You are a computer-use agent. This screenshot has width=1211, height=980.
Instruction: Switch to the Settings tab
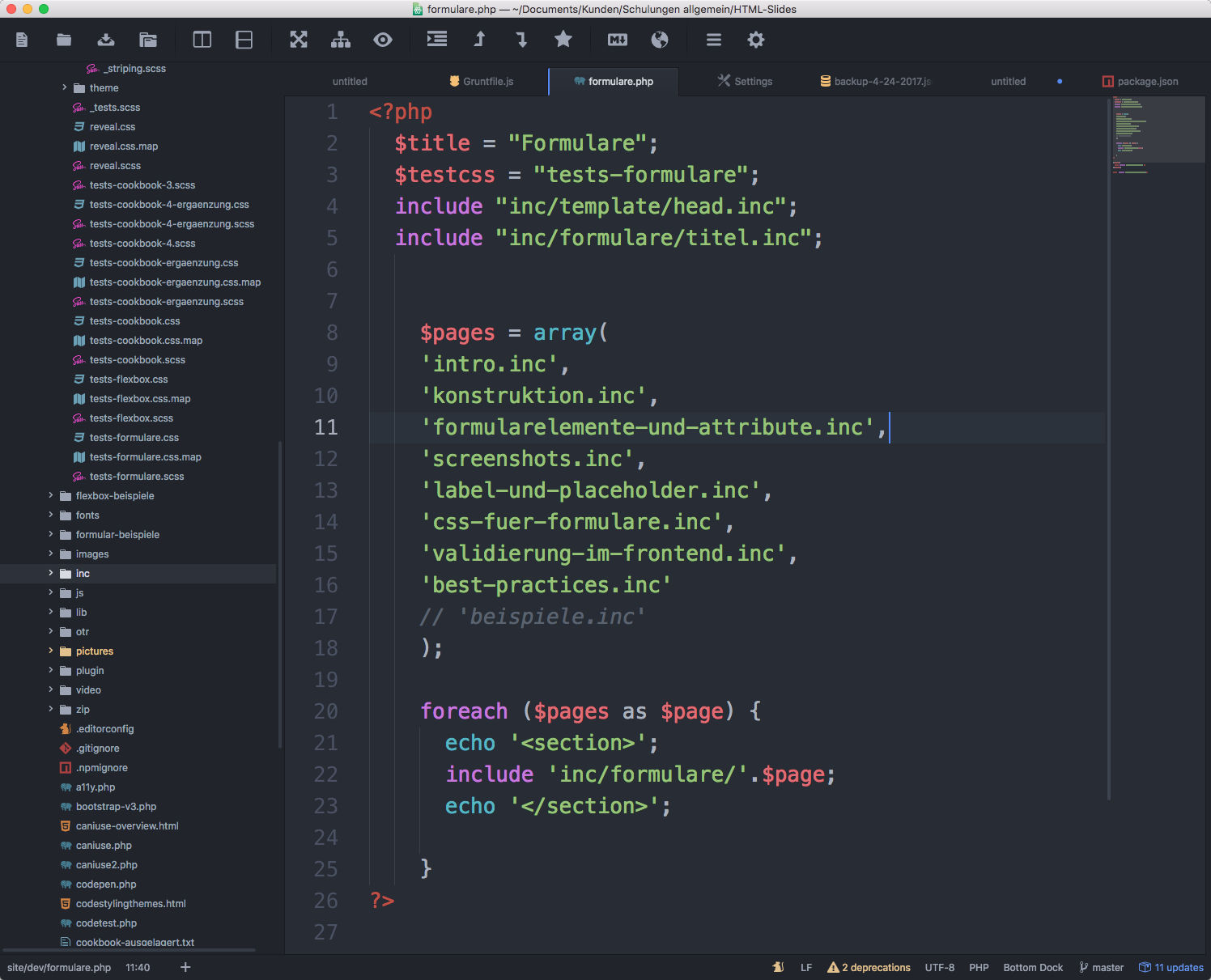(x=745, y=82)
